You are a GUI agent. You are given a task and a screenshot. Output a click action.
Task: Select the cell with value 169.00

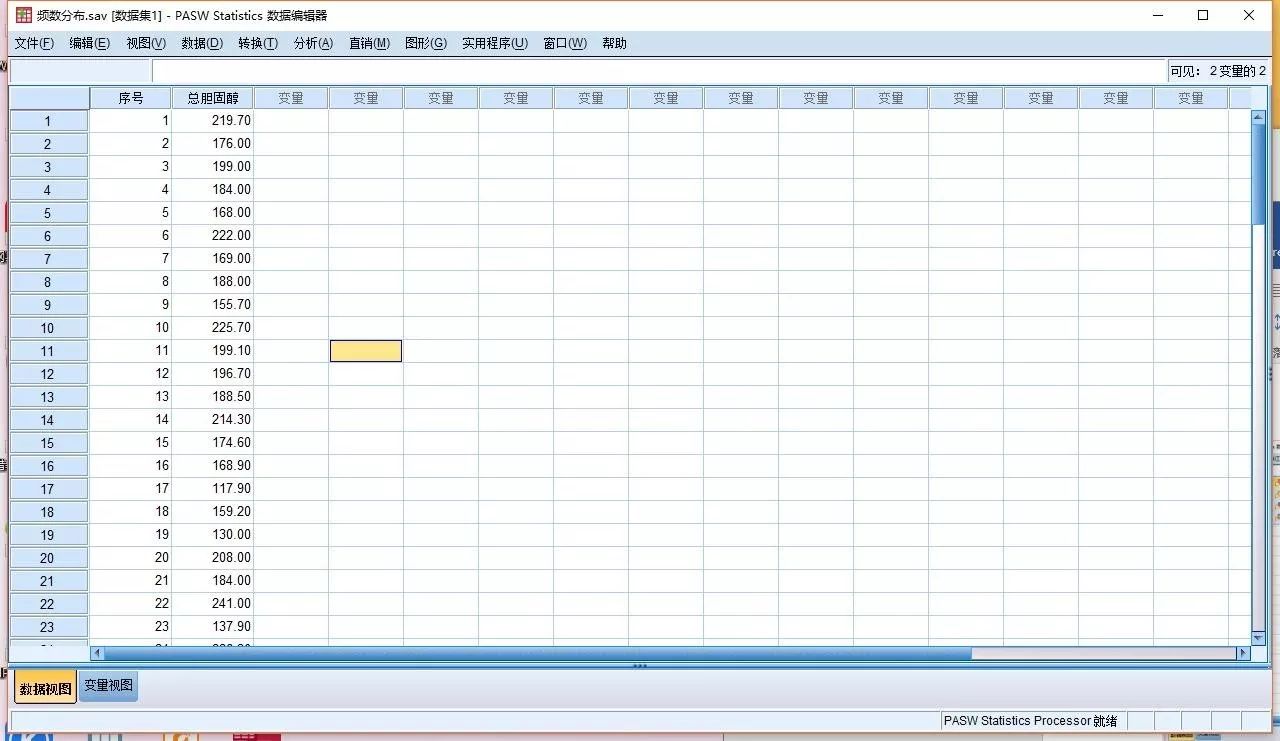[212, 258]
